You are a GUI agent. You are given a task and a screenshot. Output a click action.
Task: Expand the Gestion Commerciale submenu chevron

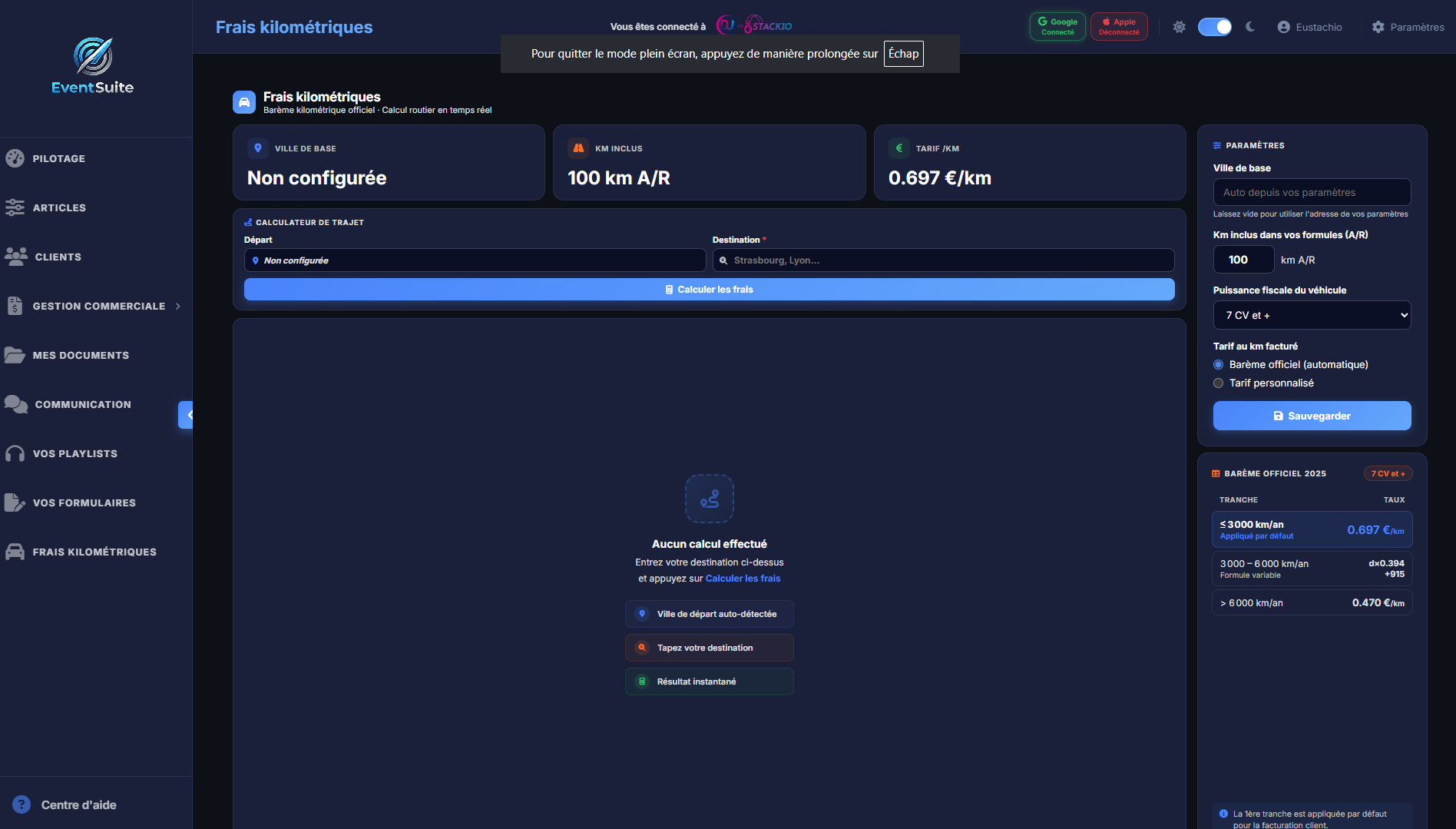pyautogui.click(x=178, y=306)
